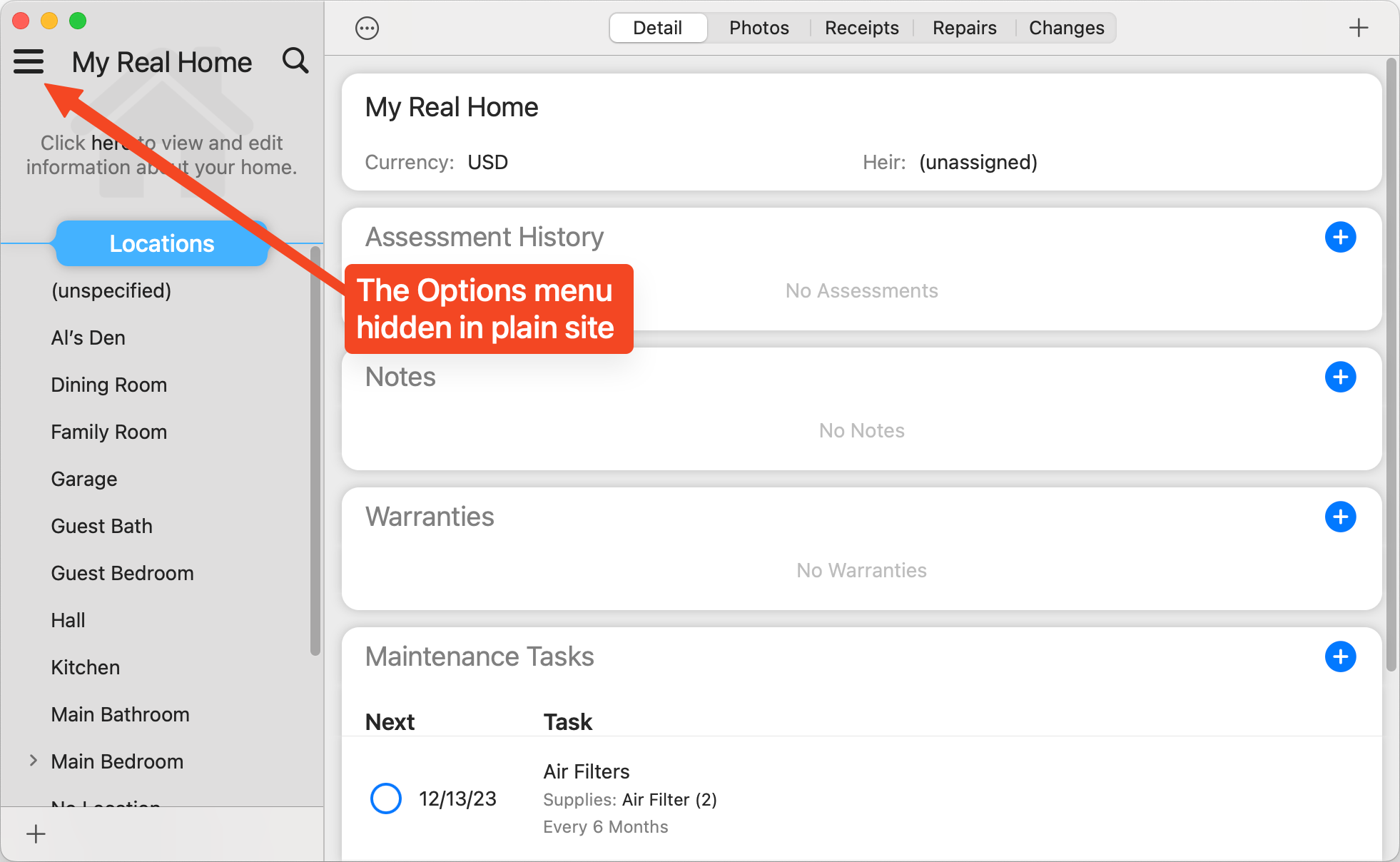Image resolution: width=1400 pixels, height=862 pixels.
Task: Click the sidebar bottom plus button
Action: (x=36, y=833)
